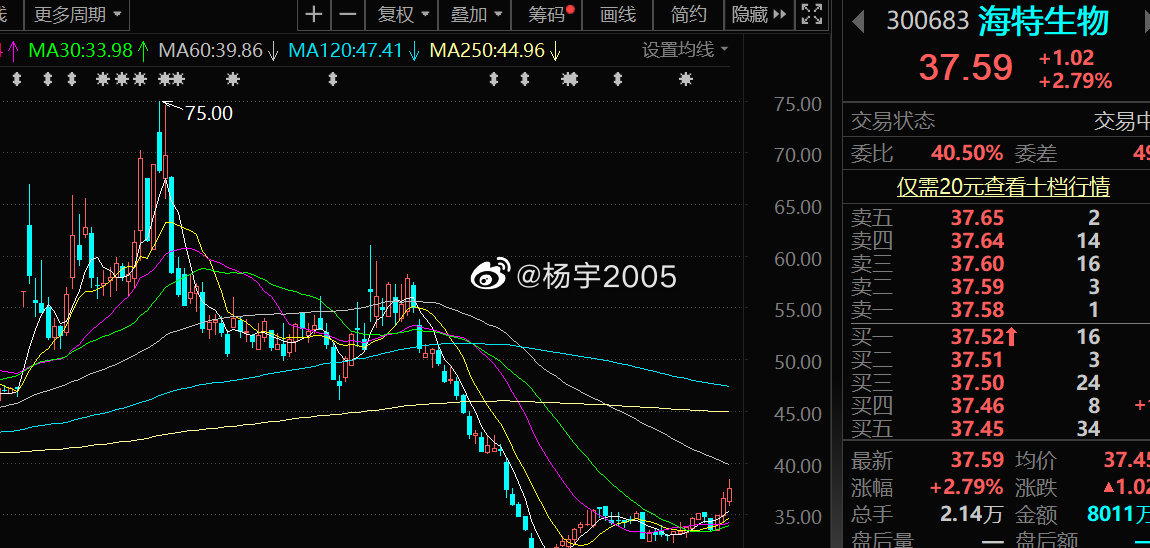This screenshot has width=1150, height=548.
Task: Click the 卖一 price 37.58
Action: [977, 309]
